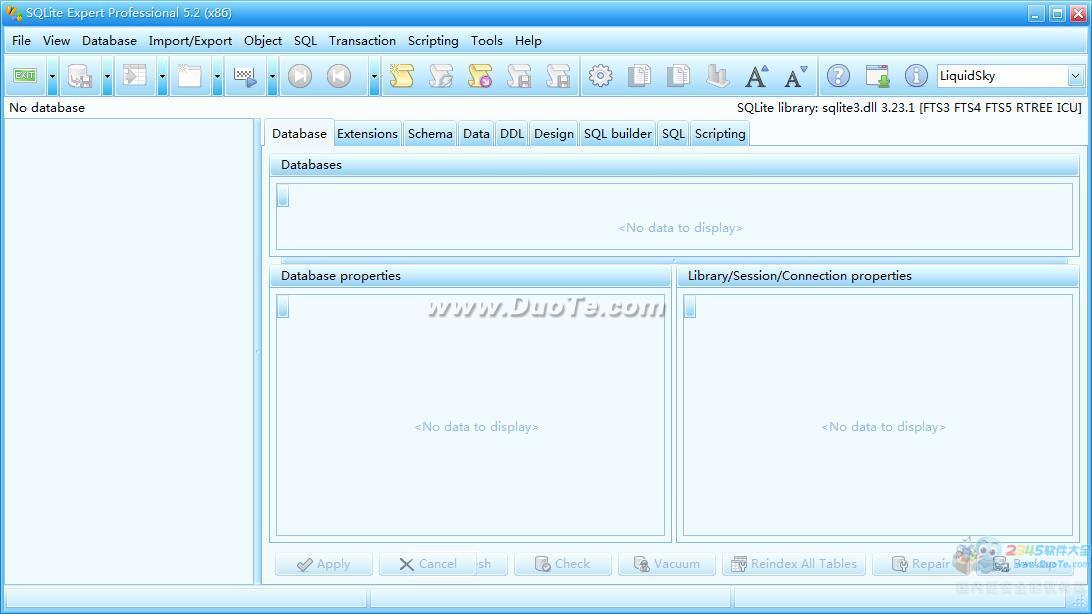Viewport: 1092px width, 614px height.
Task: Switch to the SQL builder tab
Action: coord(618,134)
